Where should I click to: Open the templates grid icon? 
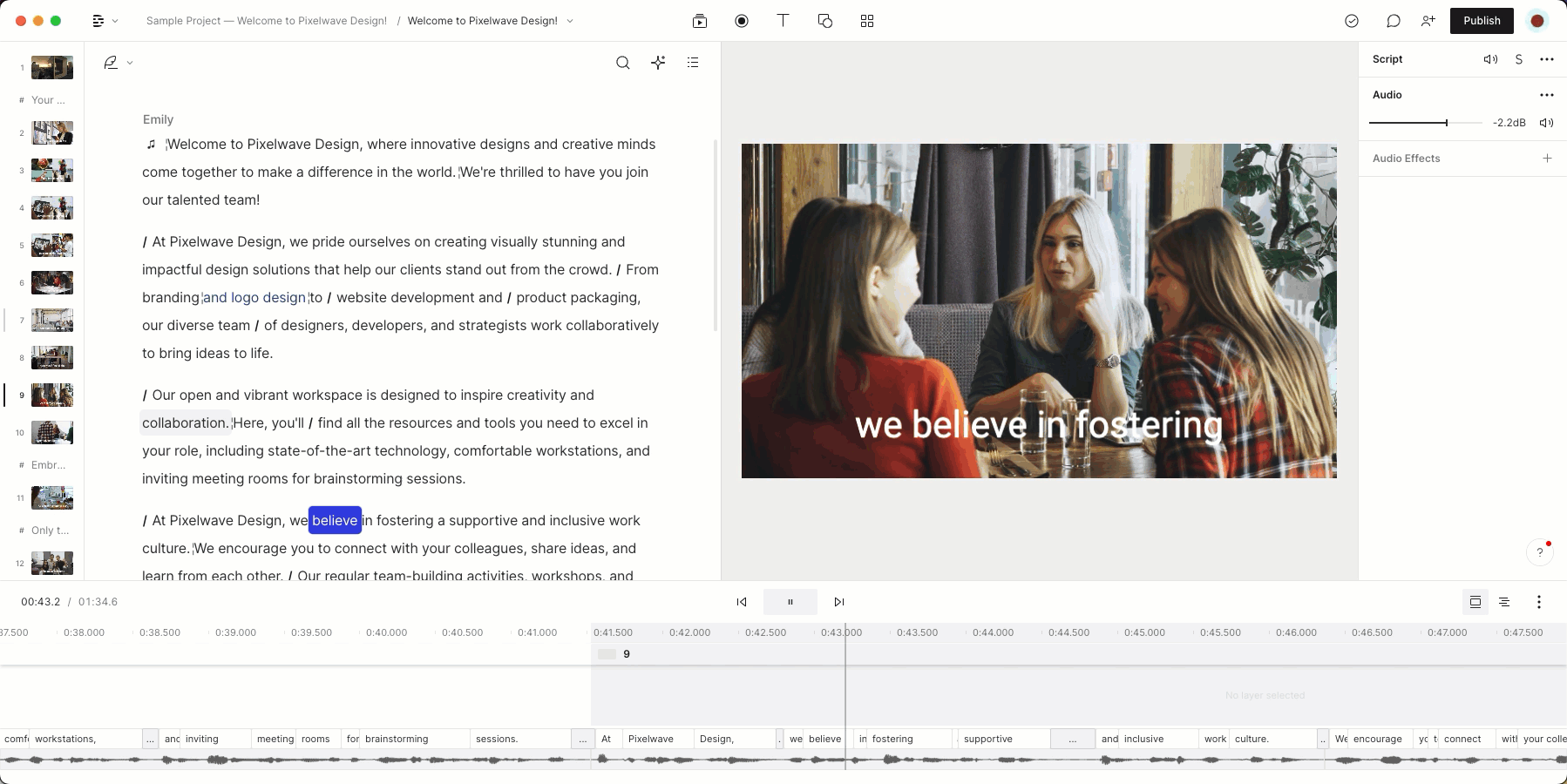point(867,21)
